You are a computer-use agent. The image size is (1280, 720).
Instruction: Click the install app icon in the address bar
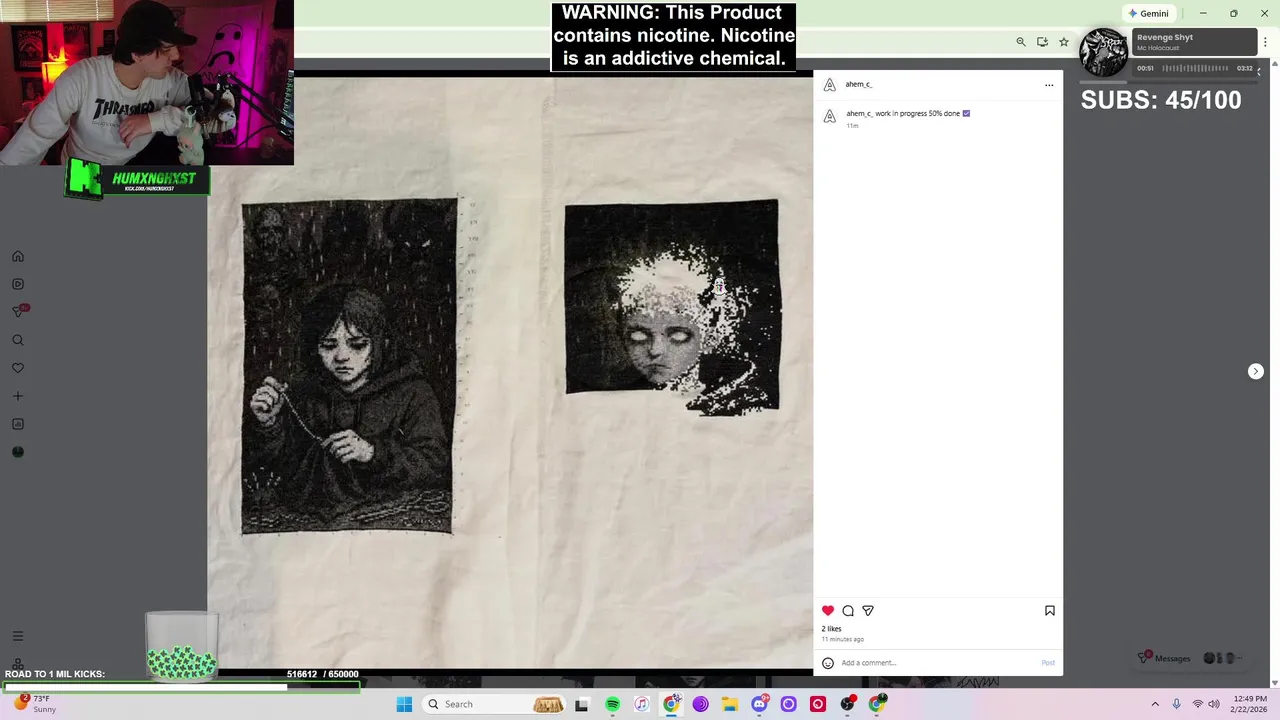pos(1042,42)
